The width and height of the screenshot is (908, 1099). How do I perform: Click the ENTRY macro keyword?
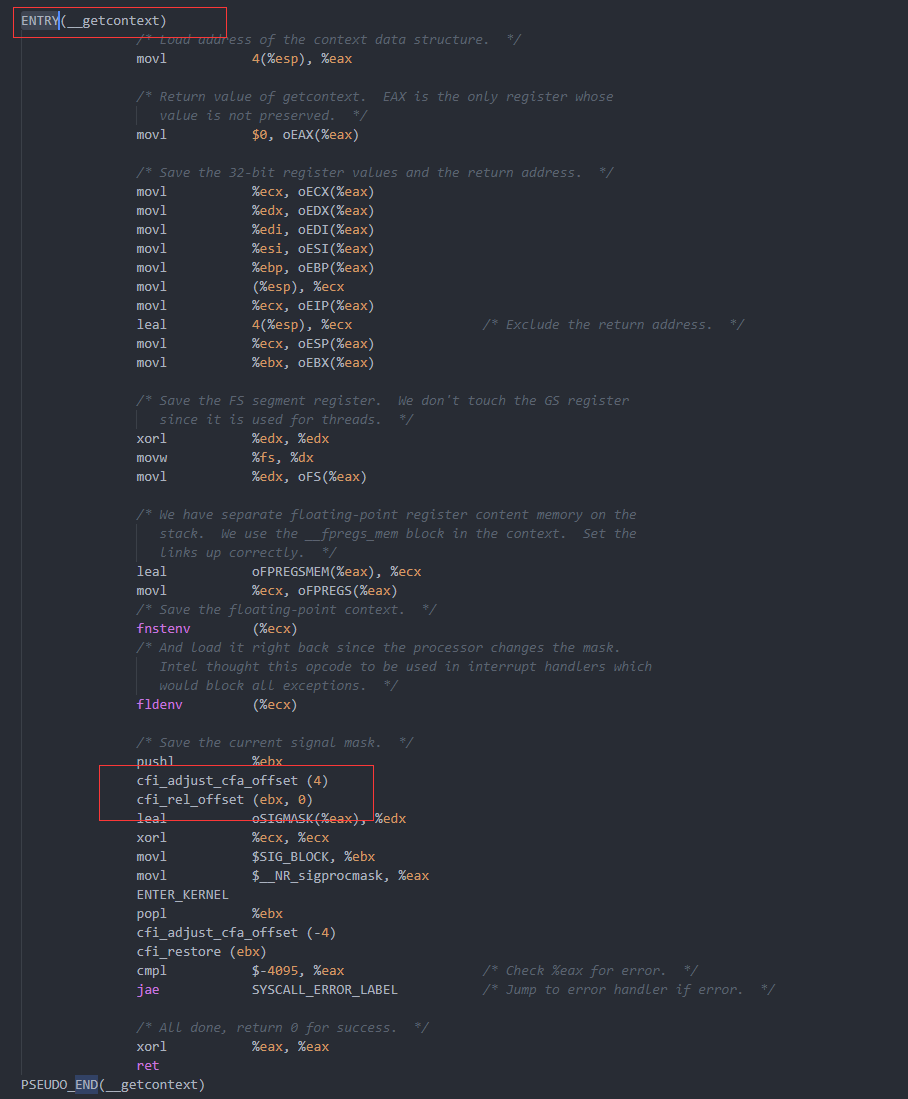click(40, 21)
